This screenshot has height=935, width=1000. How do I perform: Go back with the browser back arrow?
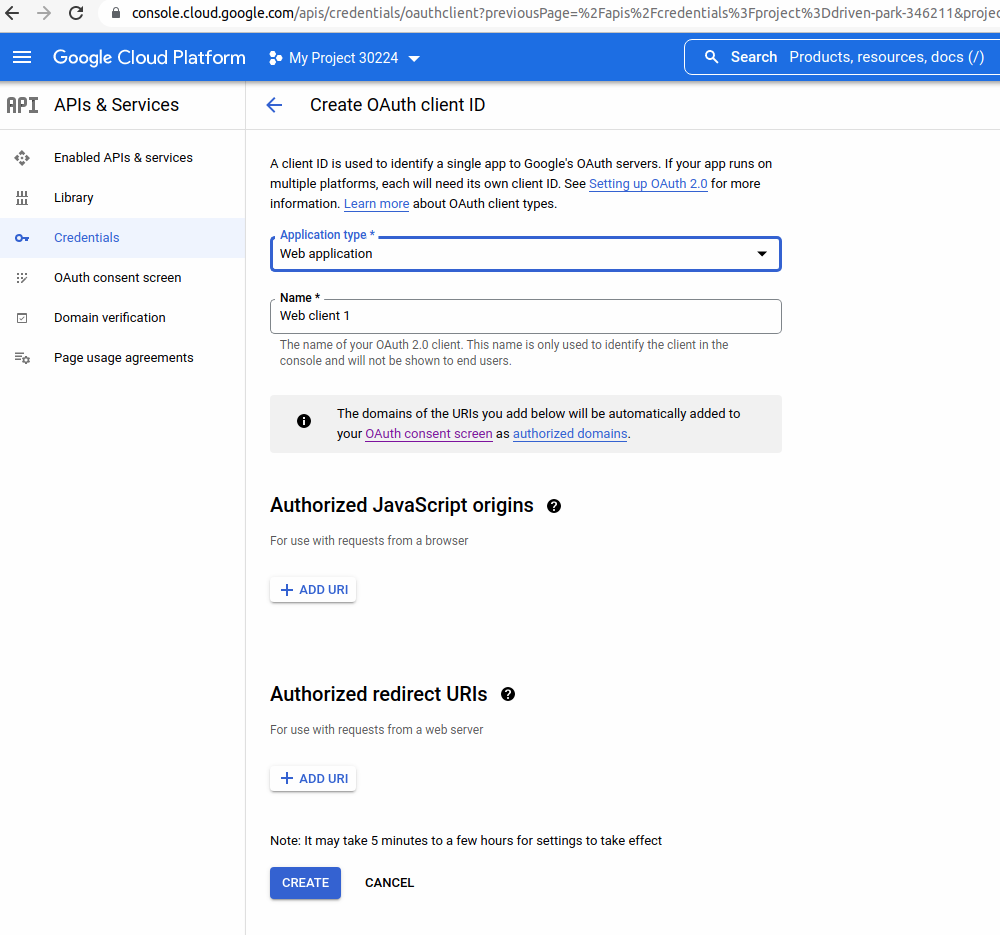pos(12,13)
